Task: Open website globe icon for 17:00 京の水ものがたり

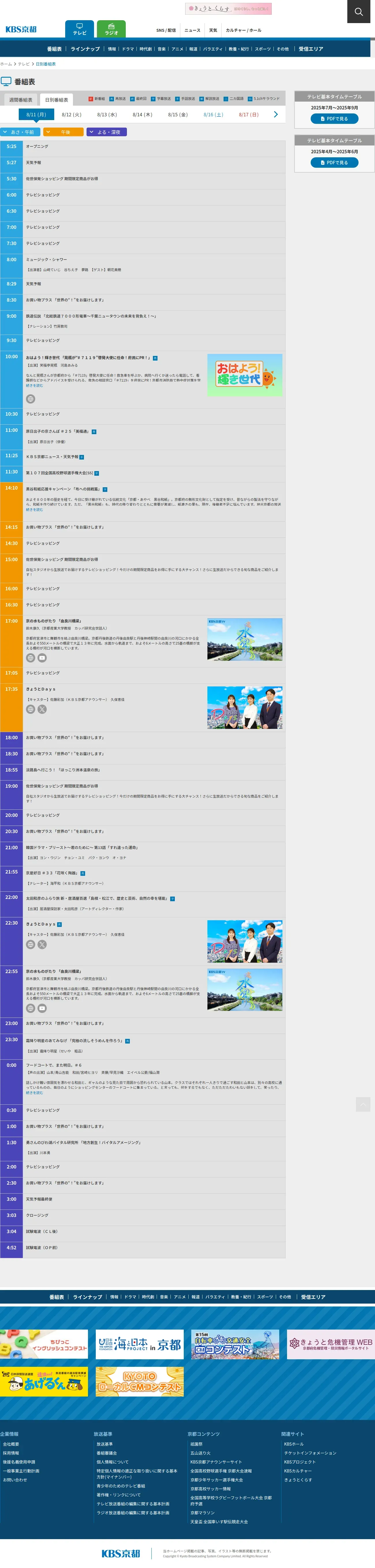Action: 31,658
